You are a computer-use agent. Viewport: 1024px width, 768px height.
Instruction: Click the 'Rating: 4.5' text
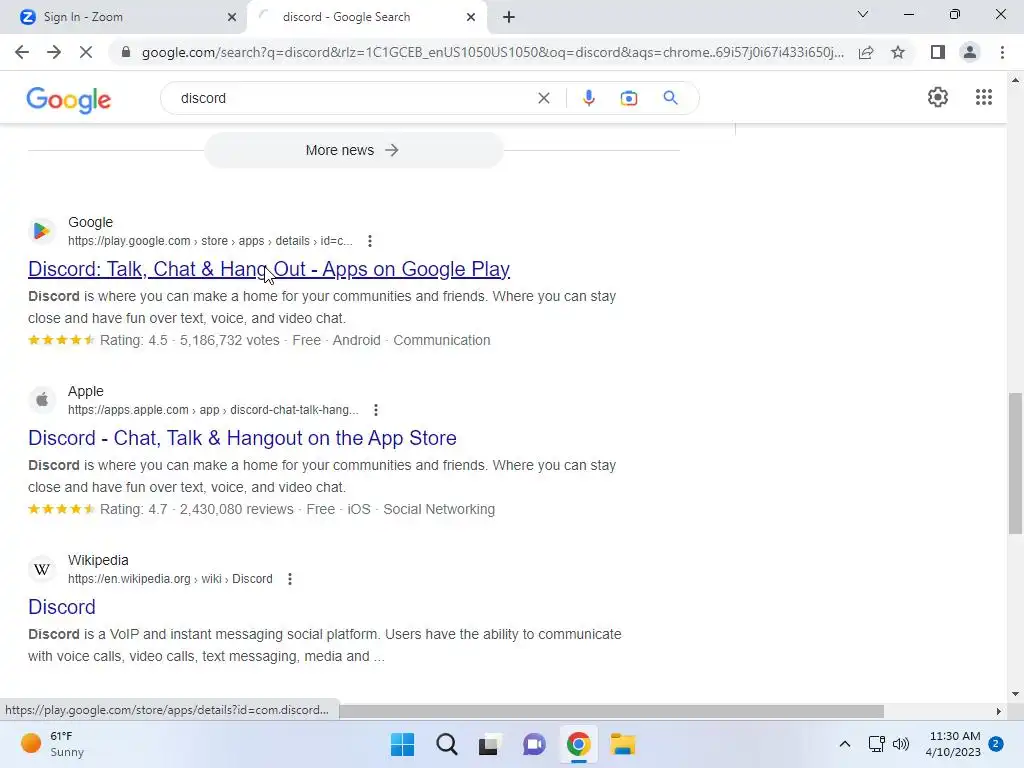pyautogui.click(x=133, y=341)
